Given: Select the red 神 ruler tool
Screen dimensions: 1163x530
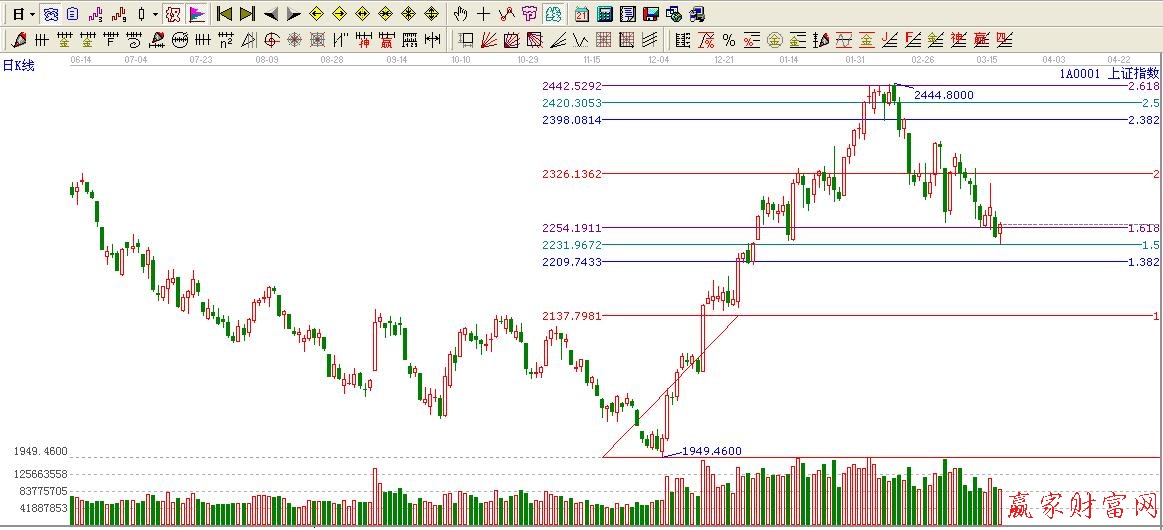Looking at the screenshot, I should [x=364, y=39].
